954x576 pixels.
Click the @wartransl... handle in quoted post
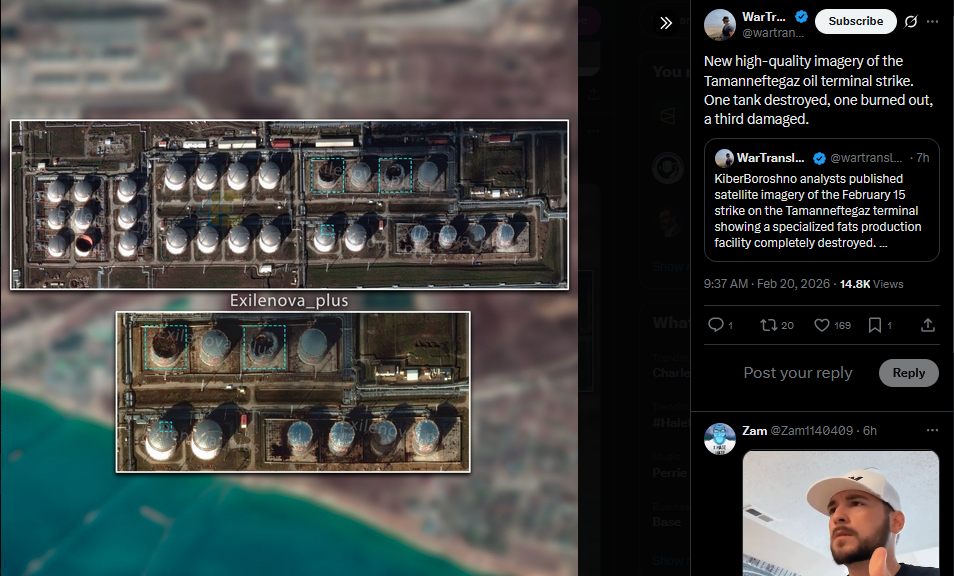pos(866,158)
